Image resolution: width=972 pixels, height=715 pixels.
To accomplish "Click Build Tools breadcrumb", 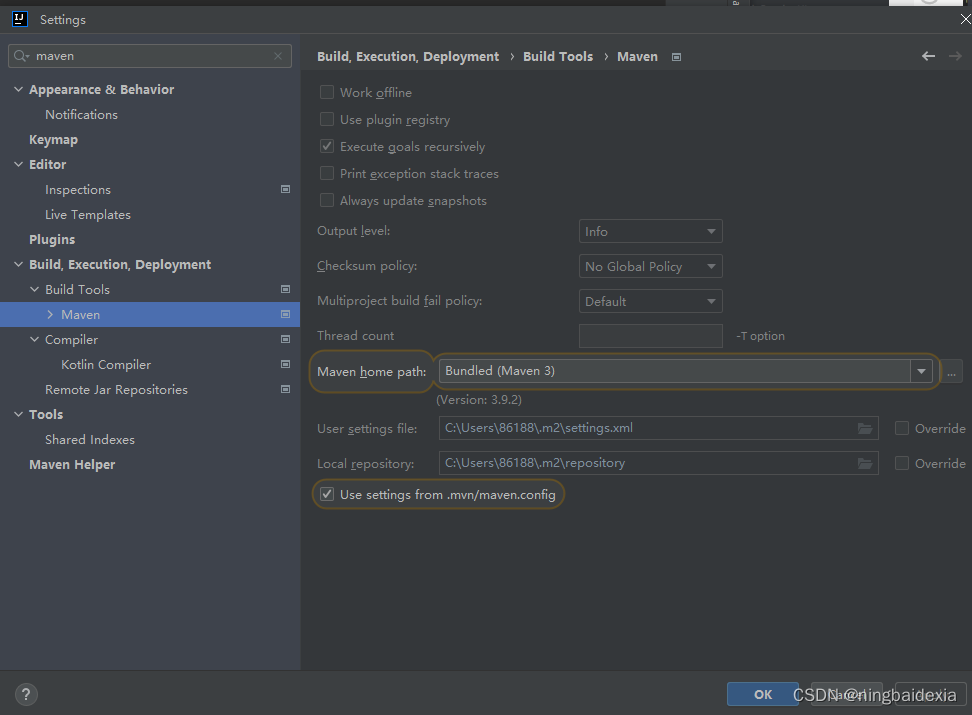I will click(558, 56).
